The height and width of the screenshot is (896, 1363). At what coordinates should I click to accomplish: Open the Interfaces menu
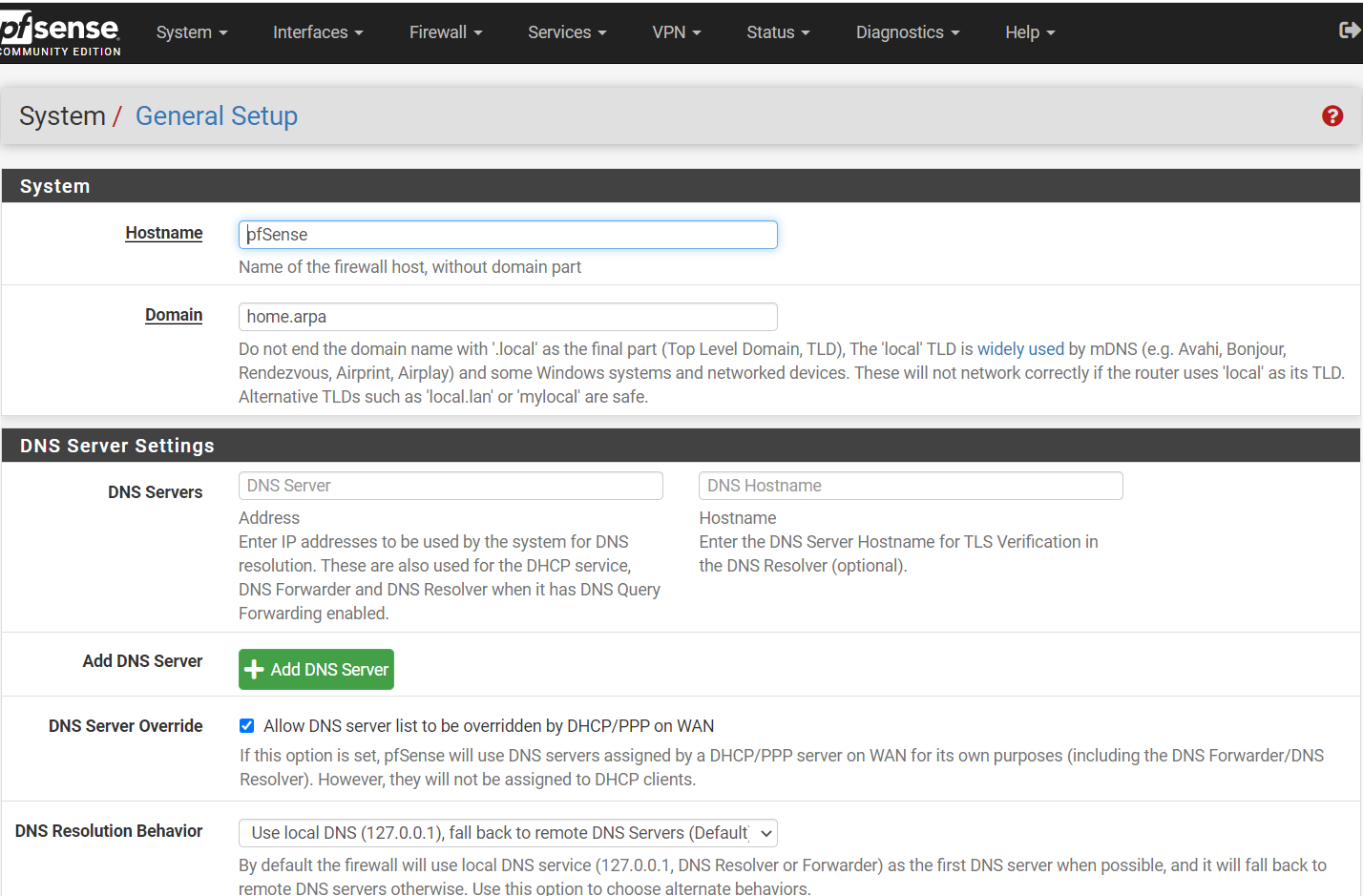click(318, 32)
